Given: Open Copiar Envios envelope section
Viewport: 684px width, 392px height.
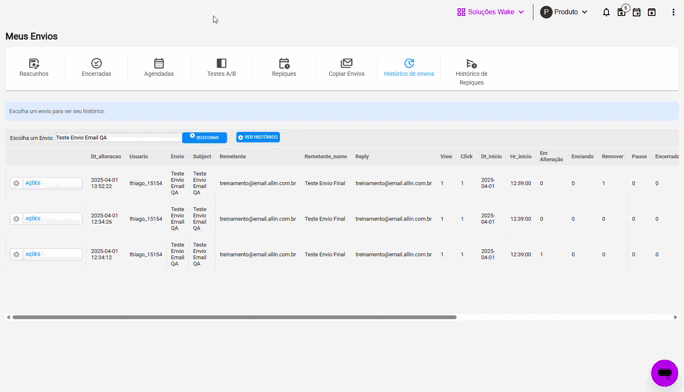Looking at the screenshot, I should pos(346,68).
